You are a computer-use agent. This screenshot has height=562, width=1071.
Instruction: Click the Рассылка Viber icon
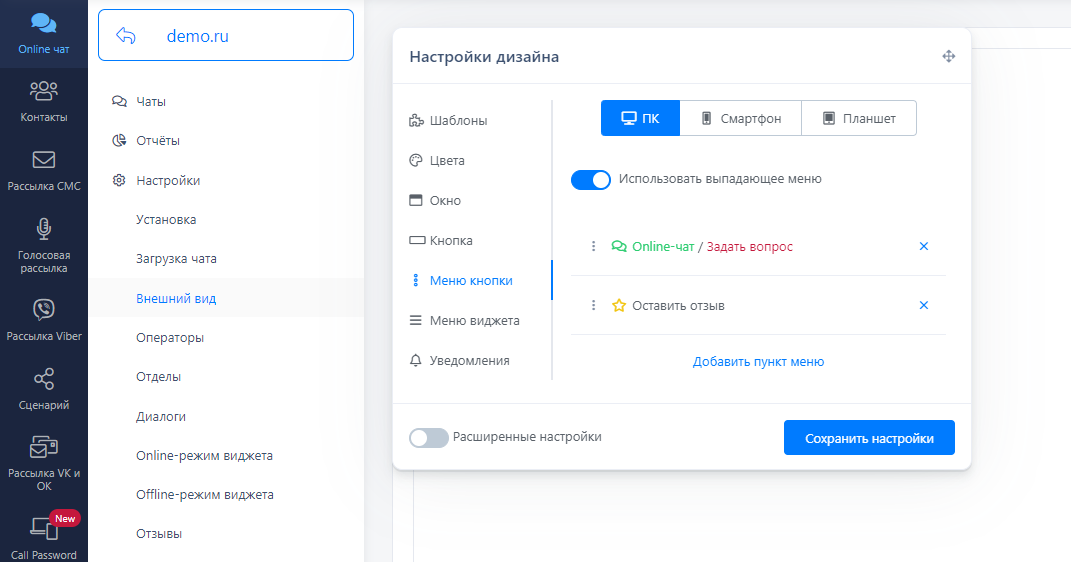(43, 309)
